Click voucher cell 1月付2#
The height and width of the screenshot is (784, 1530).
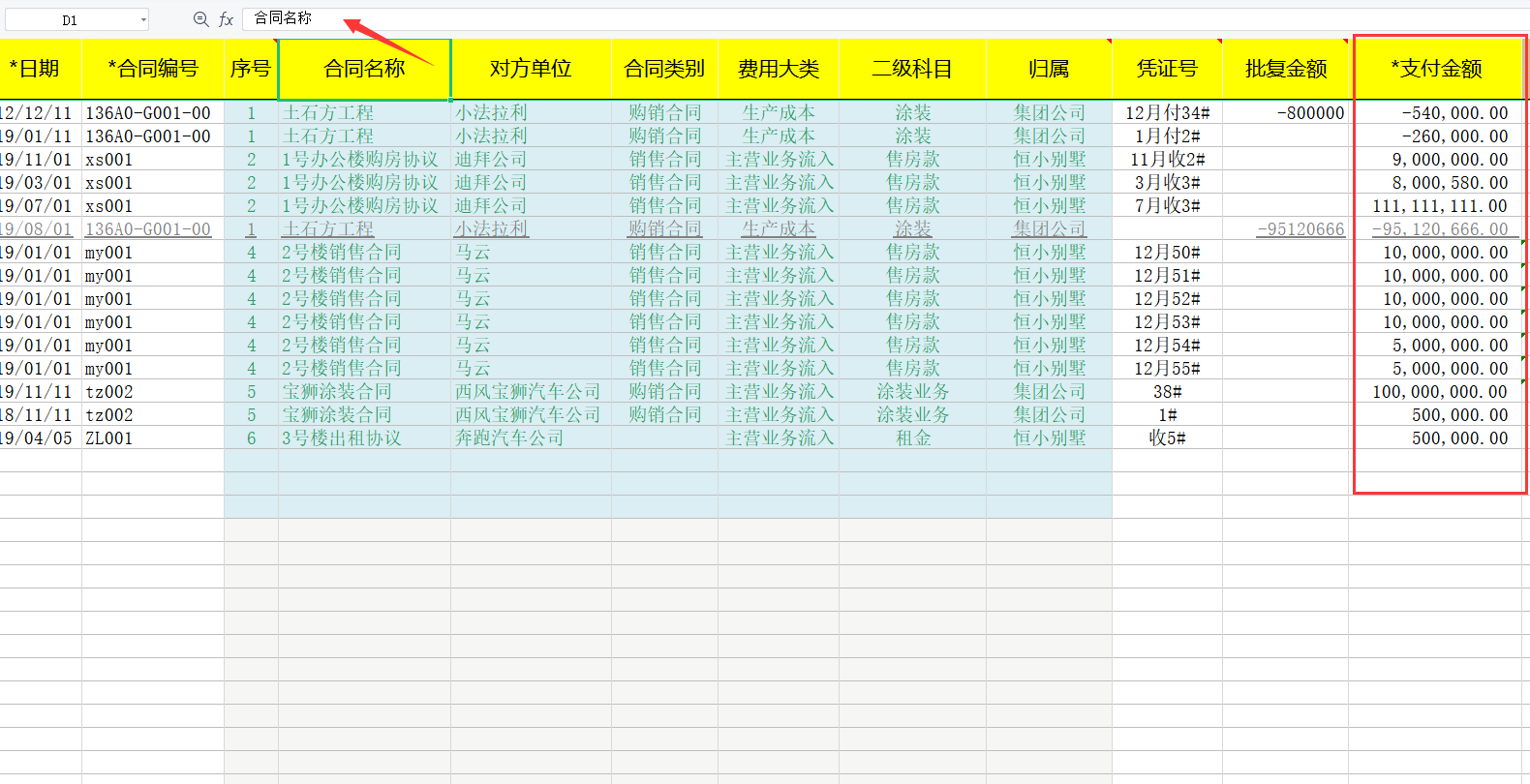tap(1167, 136)
